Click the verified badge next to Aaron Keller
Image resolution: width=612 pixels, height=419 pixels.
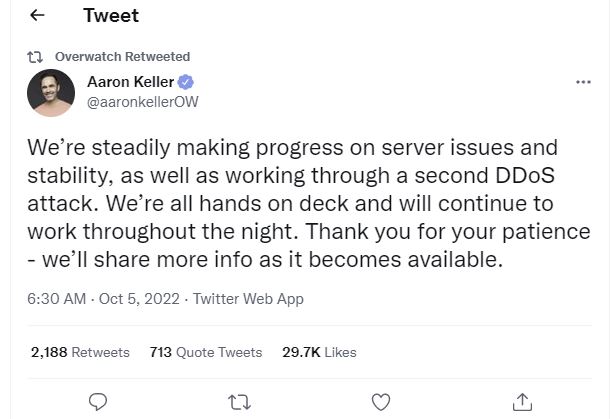tap(186, 82)
